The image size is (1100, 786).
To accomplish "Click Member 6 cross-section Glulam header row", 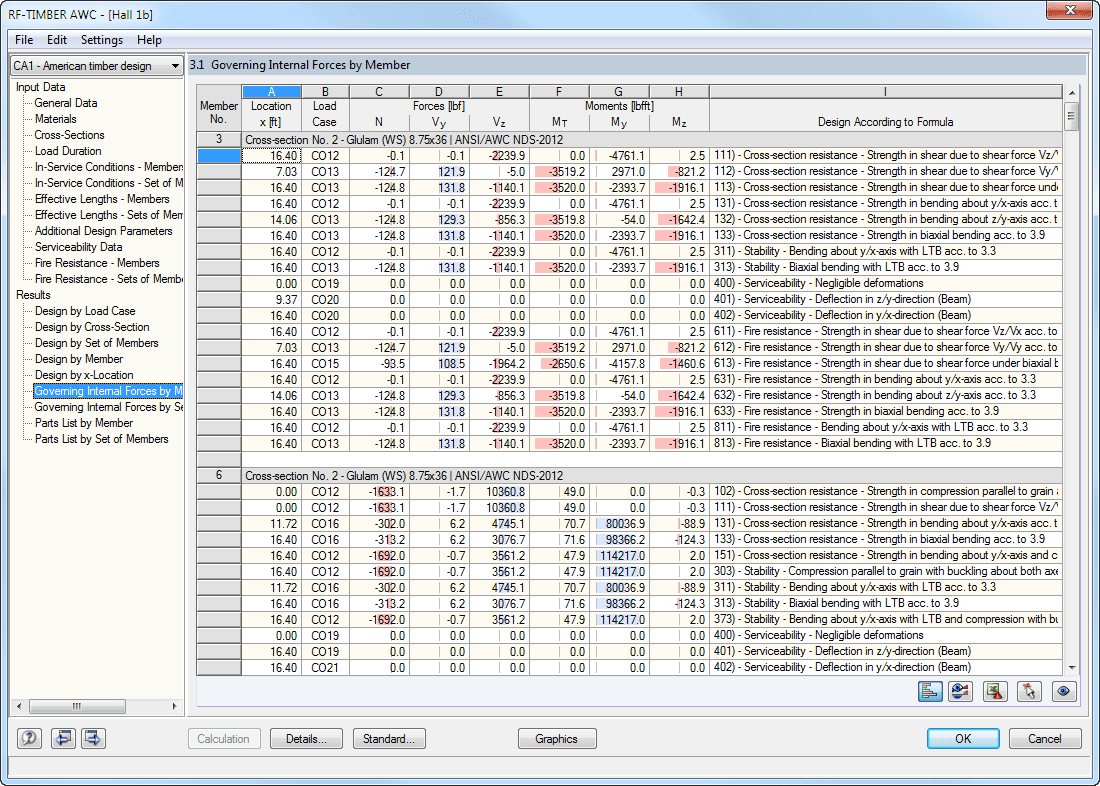I will click(652, 475).
